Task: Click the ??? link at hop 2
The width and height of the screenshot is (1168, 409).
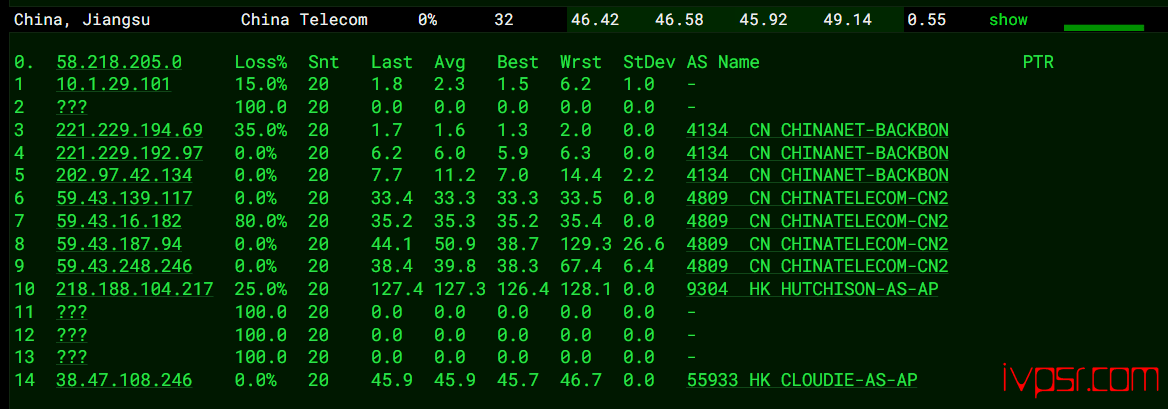Action: pos(72,107)
